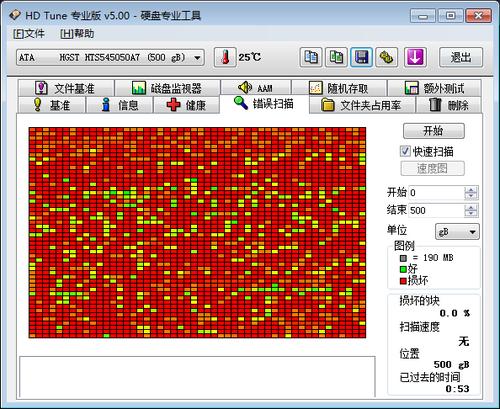Viewport: 500px width, 409px height.
Task: Click the red cross 健康 tab icon
Action: (x=173, y=105)
